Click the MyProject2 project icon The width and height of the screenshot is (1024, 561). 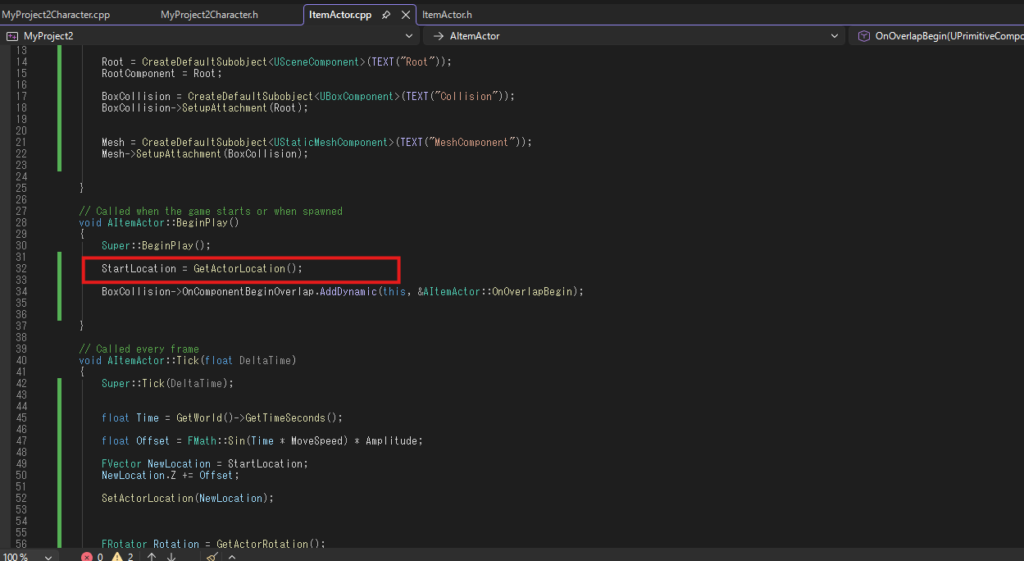click(x=12, y=36)
